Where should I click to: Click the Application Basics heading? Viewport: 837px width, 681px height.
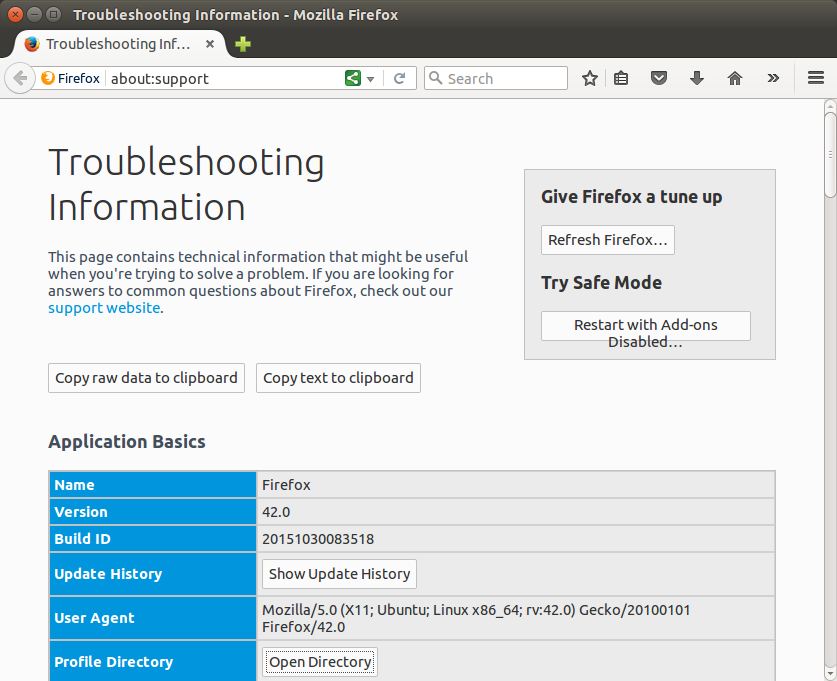pyautogui.click(x=127, y=442)
